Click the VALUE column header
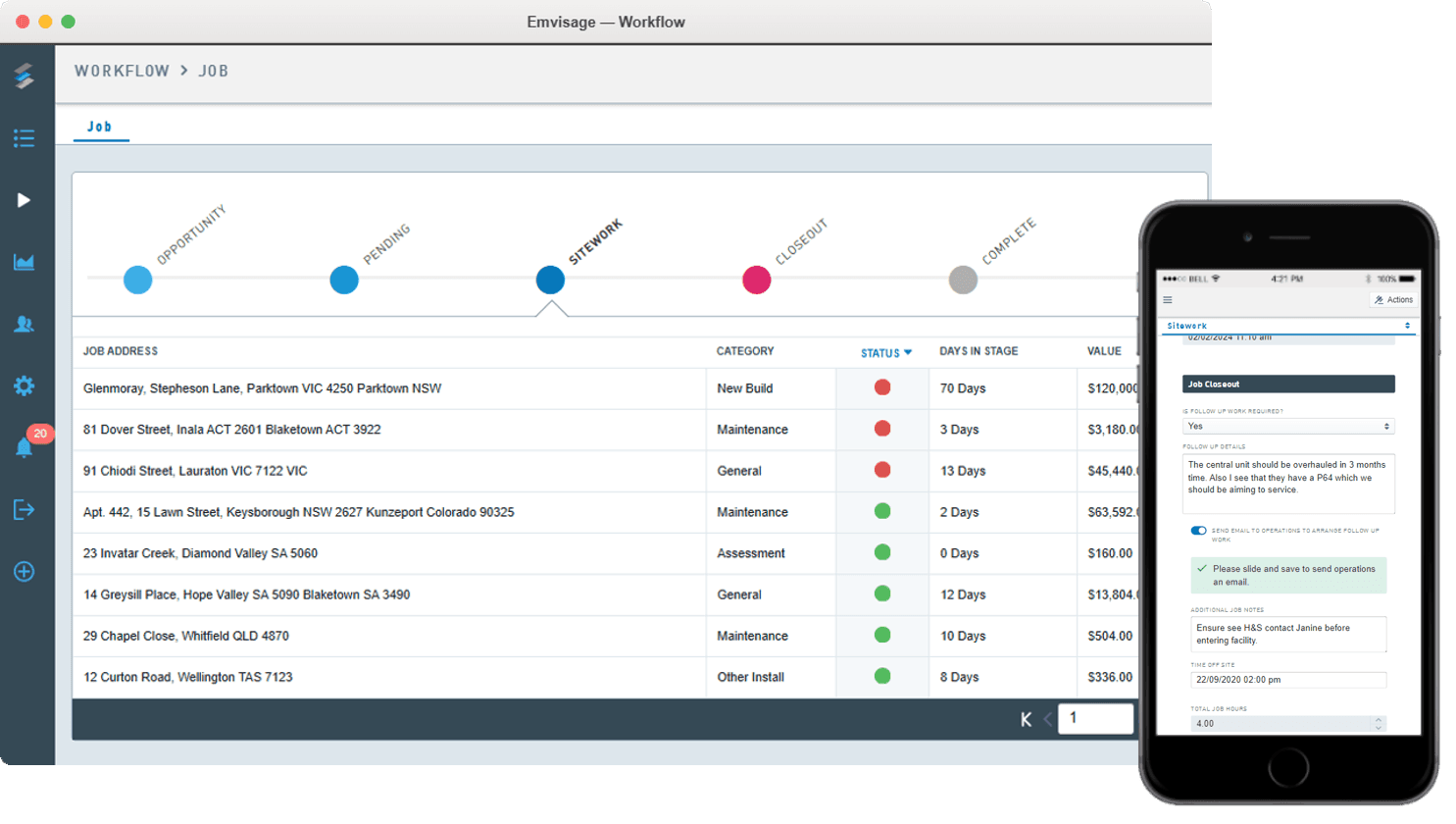 (x=1104, y=351)
